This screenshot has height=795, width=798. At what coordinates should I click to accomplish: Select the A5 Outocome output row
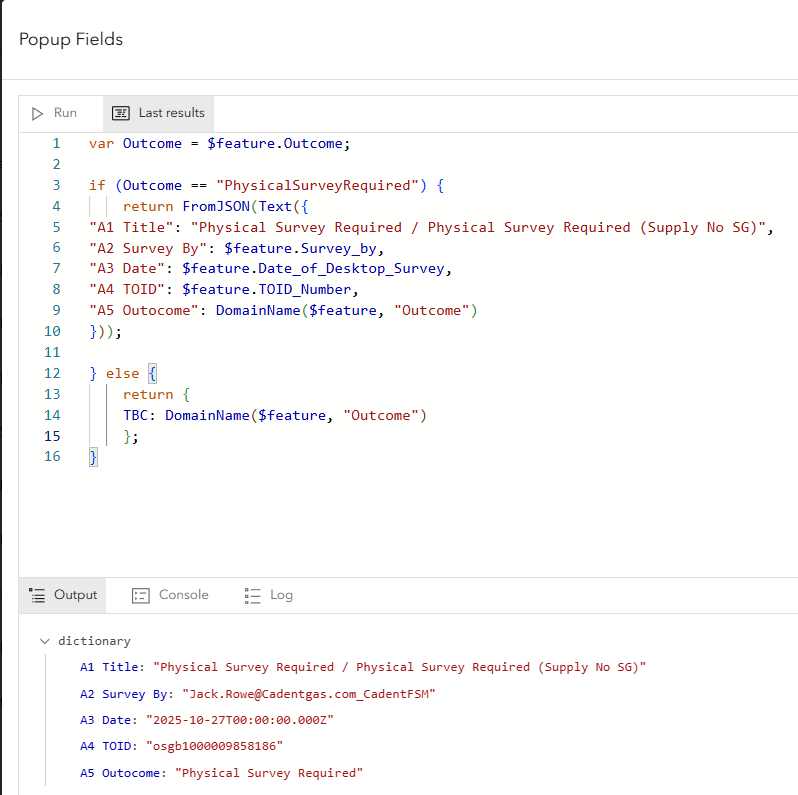[x=221, y=773]
